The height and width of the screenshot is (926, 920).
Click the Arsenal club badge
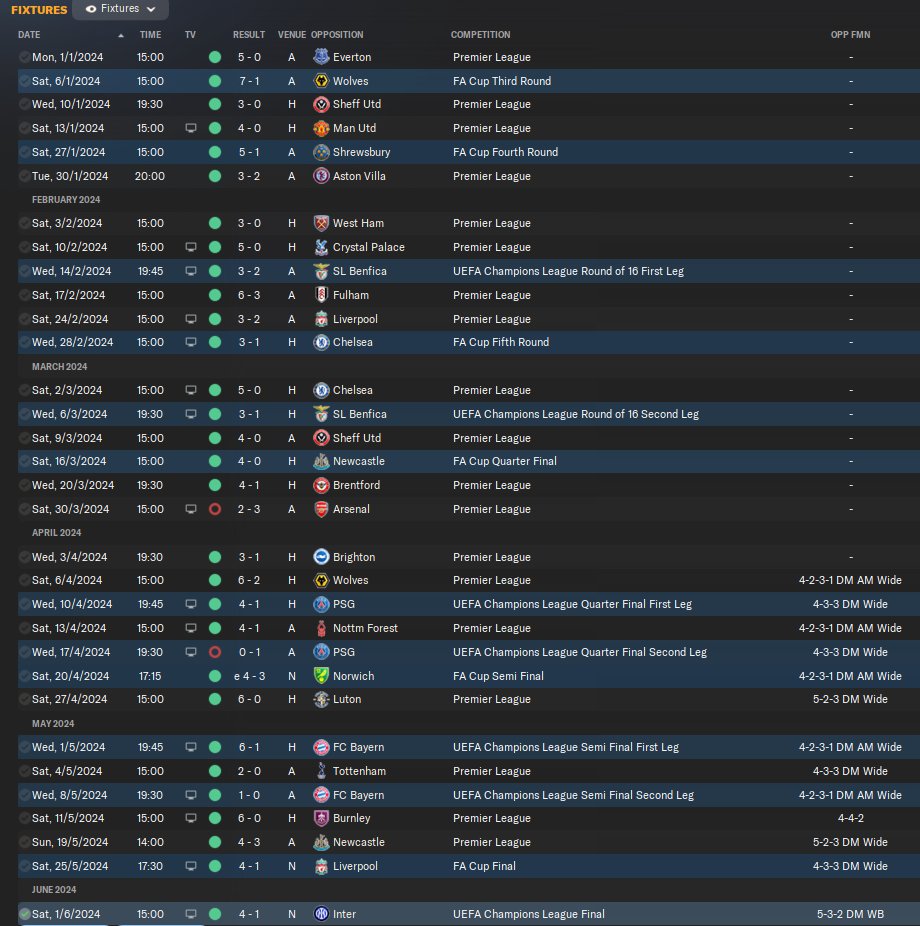[x=321, y=509]
